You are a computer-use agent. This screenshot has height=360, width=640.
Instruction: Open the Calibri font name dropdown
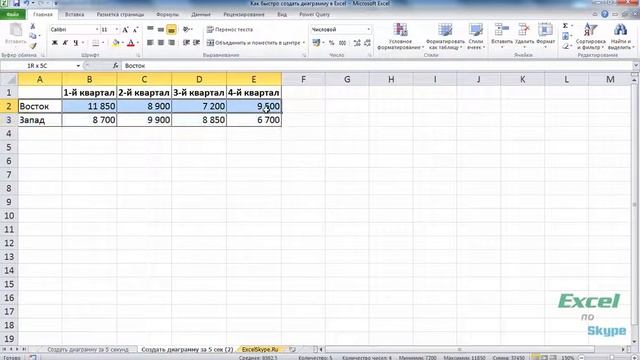[x=97, y=29]
